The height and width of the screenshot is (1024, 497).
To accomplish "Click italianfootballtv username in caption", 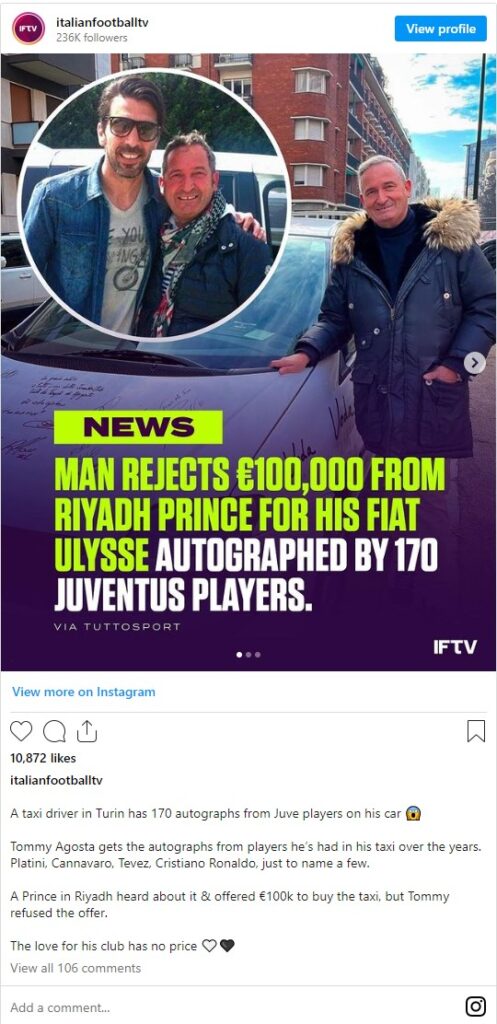I will point(56,780).
